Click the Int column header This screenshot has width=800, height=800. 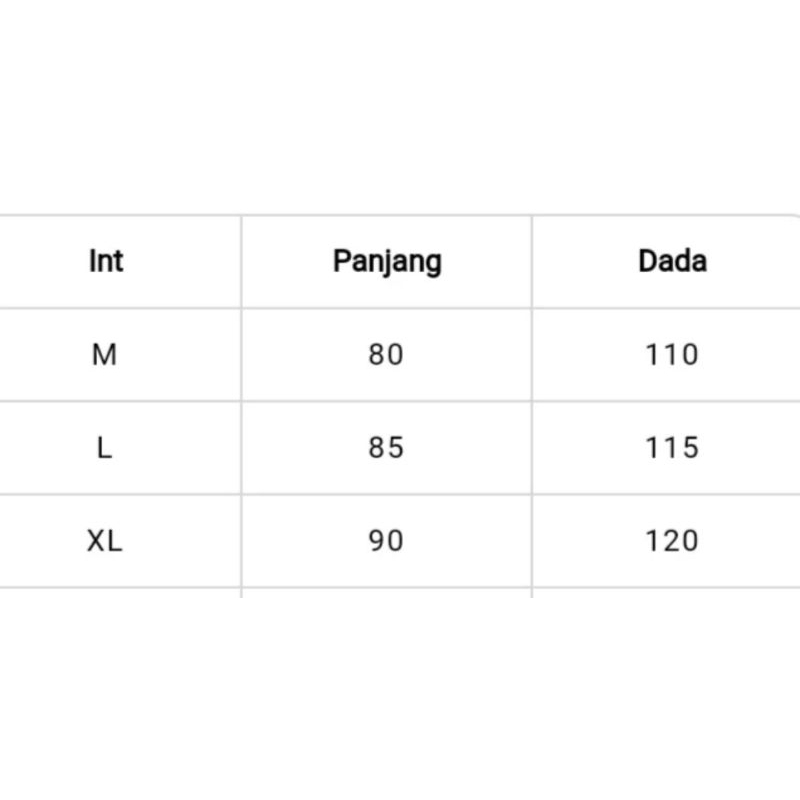pos(106,261)
